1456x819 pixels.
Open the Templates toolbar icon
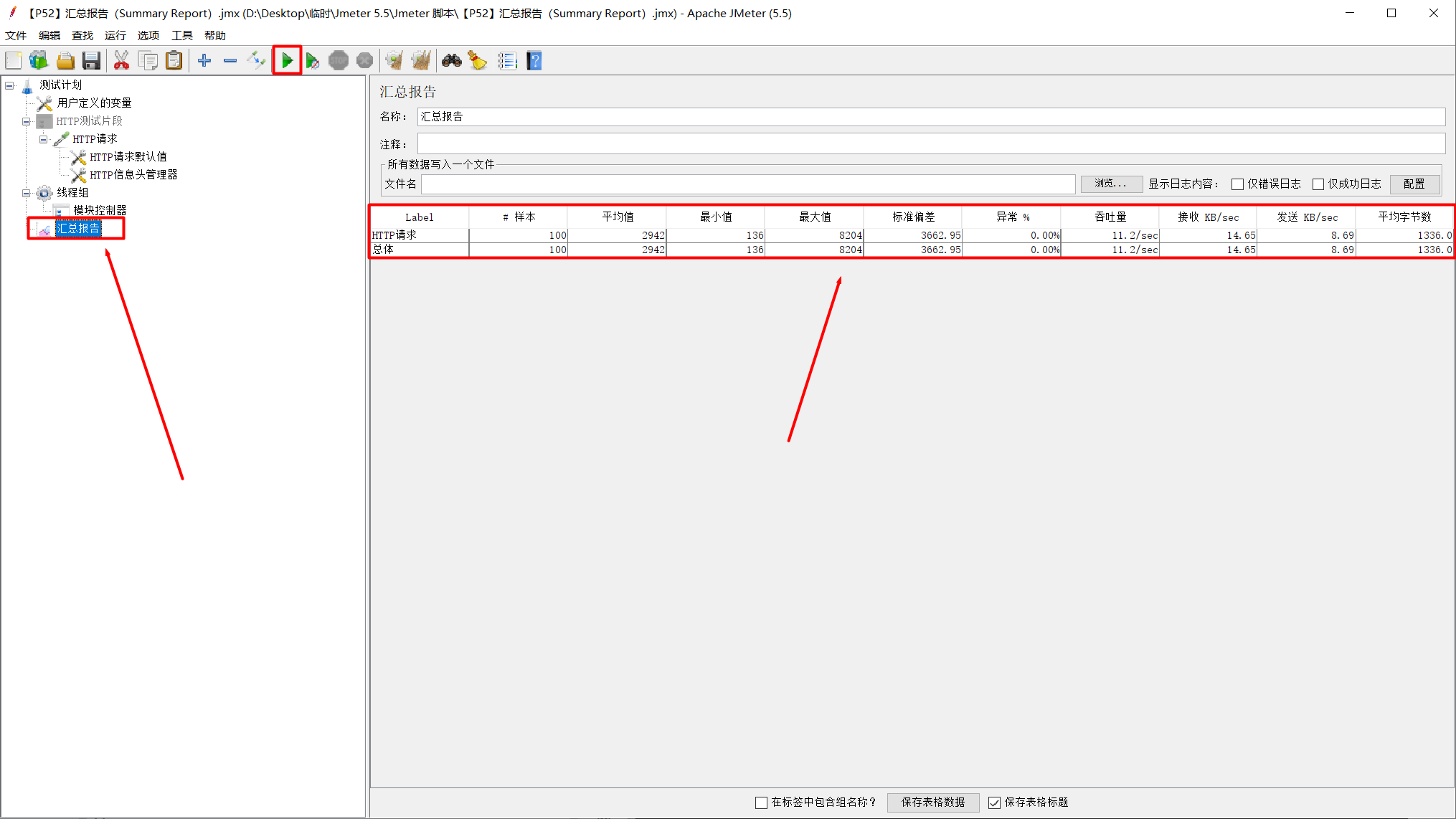(x=39, y=61)
